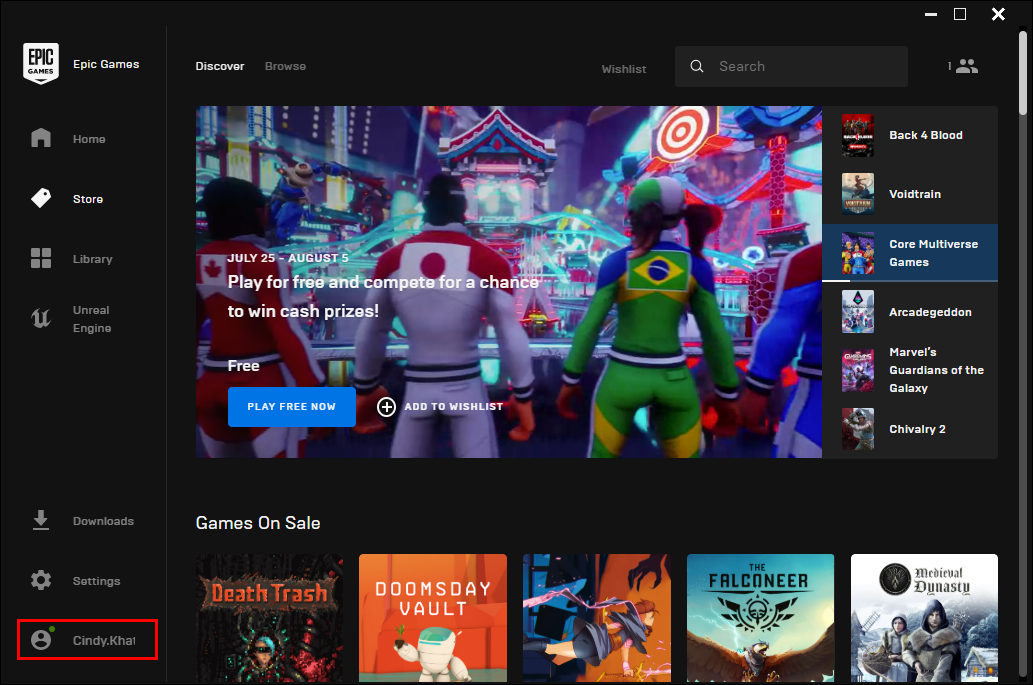Focus the Search input field

[x=791, y=67]
